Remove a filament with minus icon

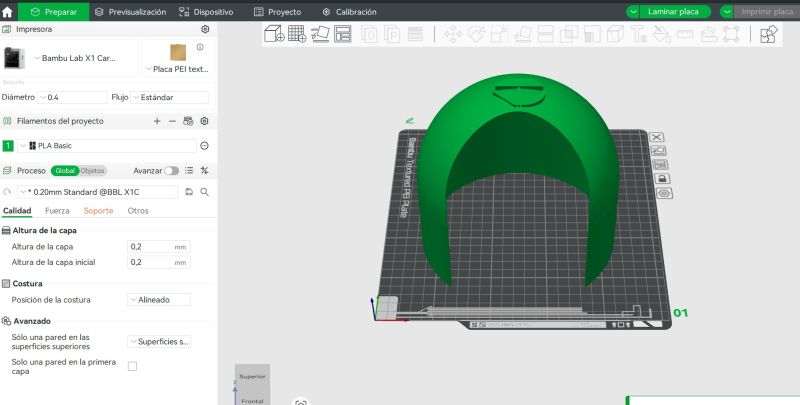[172, 121]
